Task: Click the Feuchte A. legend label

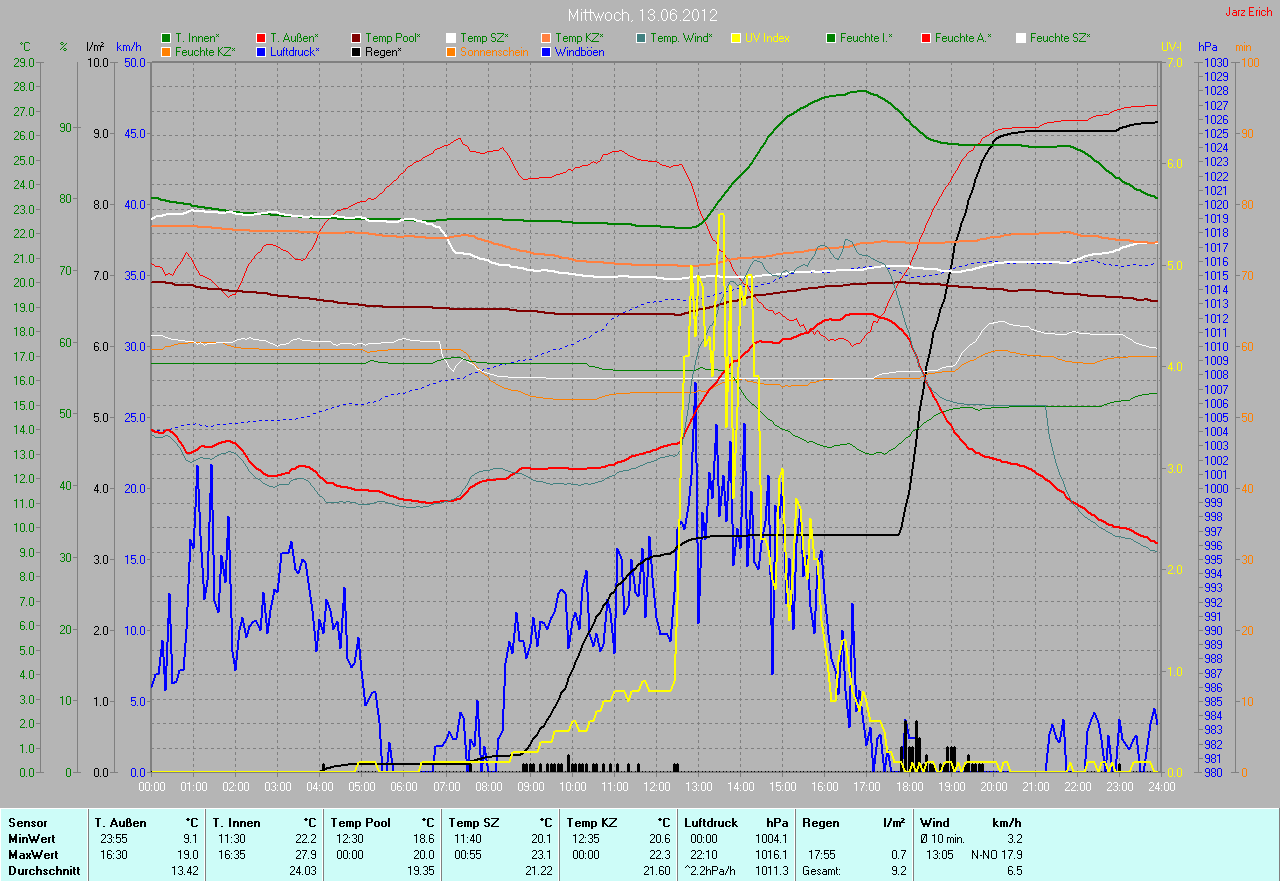Action: coord(963,38)
